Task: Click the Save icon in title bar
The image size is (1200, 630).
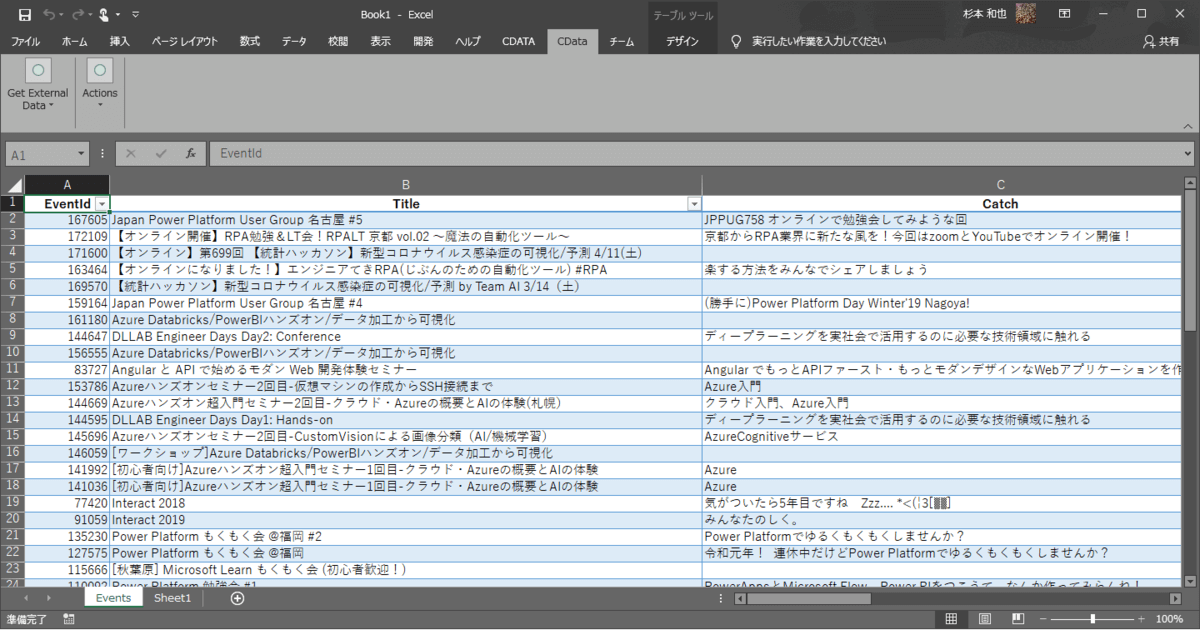Action: 24,15
